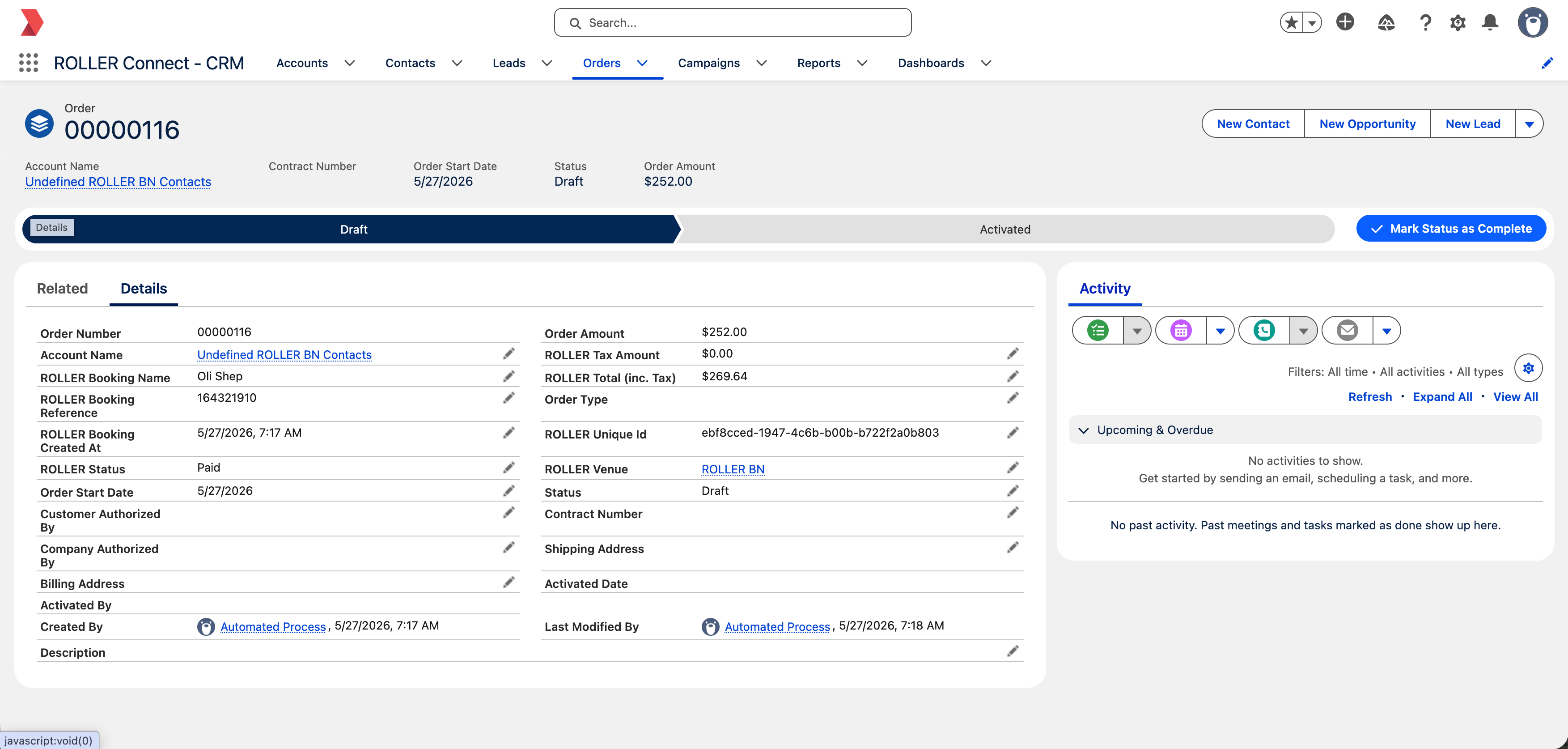Edit the Account Name field pencil
Screen dimensions: 1568x749
click(509, 354)
